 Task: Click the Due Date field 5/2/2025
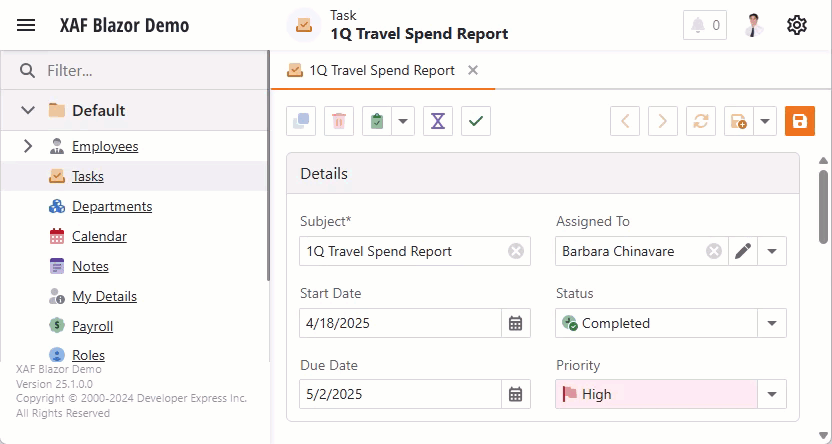click(x=401, y=394)
